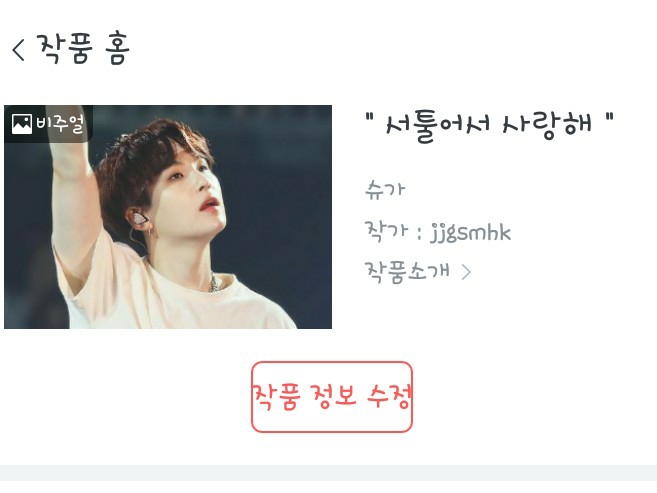657x493 pixels.
Task: Click the closing quotation mark of the title
Action: 609,117
